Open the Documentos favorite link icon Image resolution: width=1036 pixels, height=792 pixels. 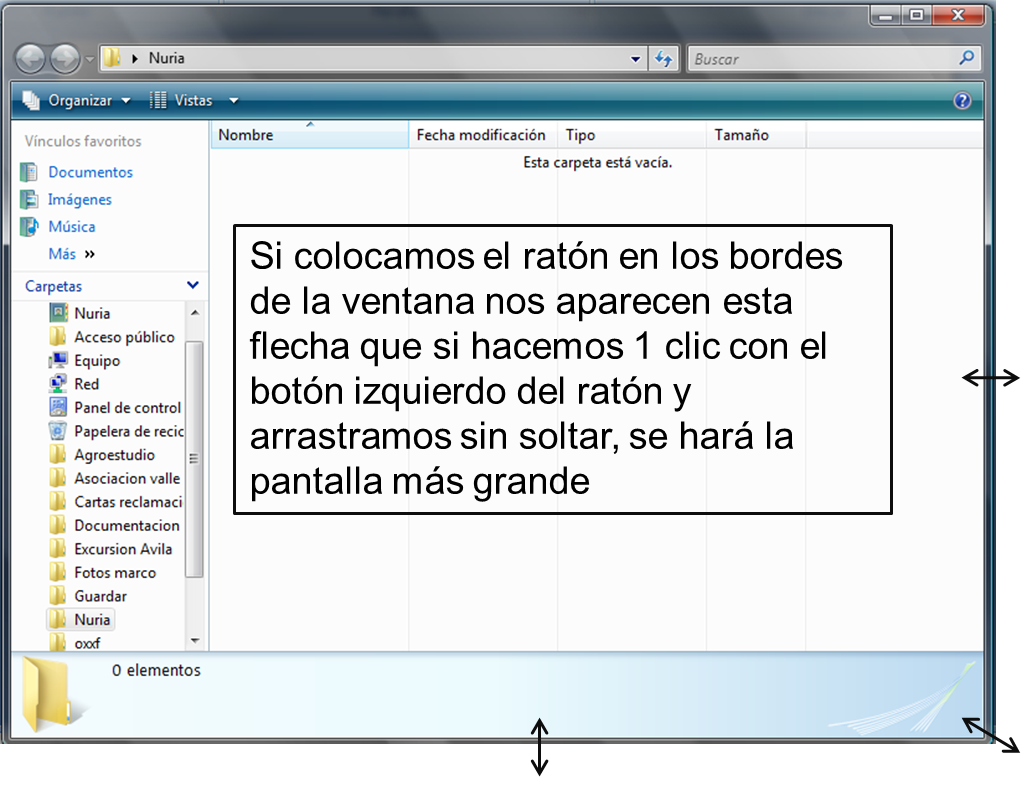click(x=30, y=172)
